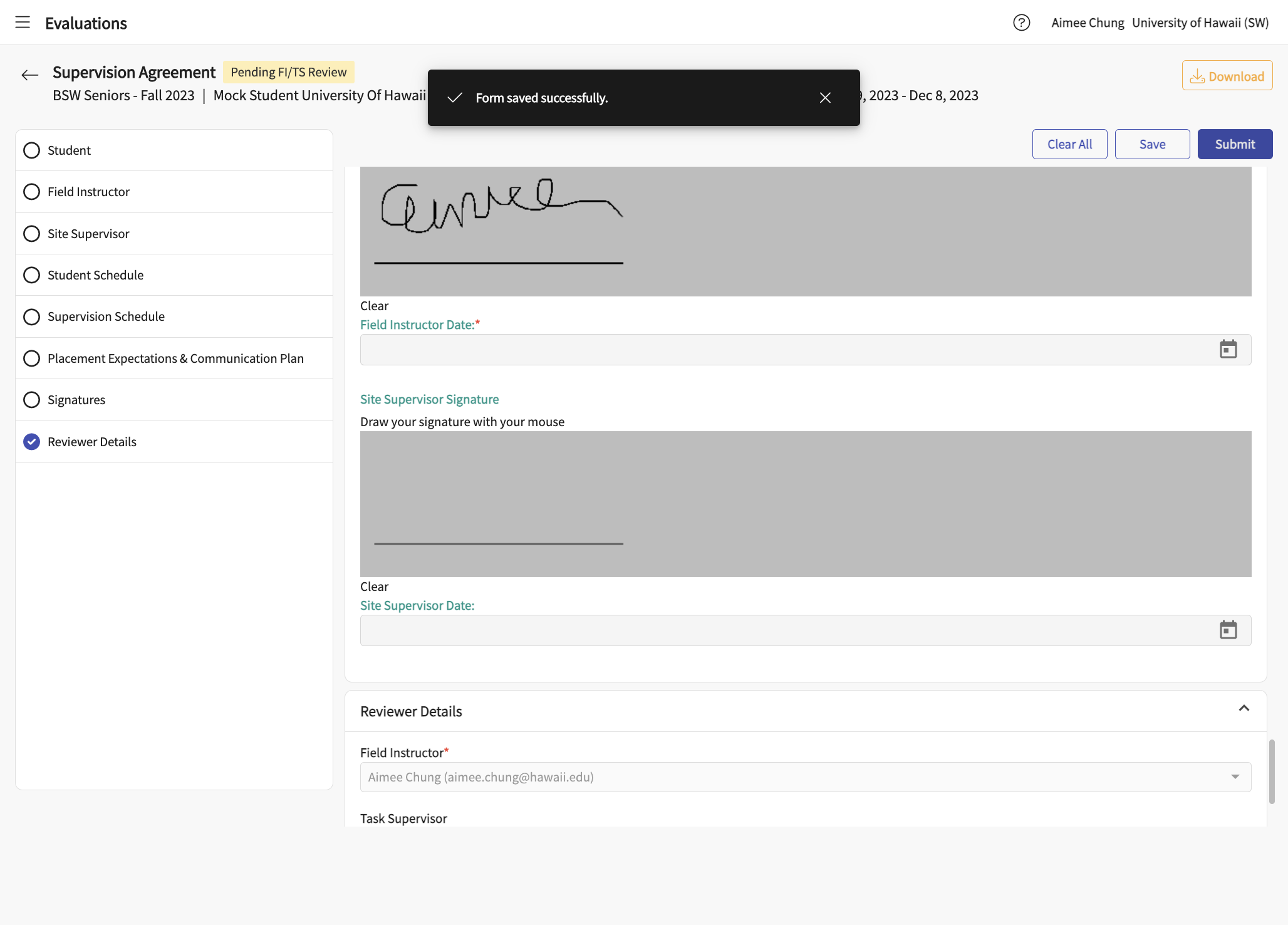Open the Field Instructor dropdown

pos(806,777)
